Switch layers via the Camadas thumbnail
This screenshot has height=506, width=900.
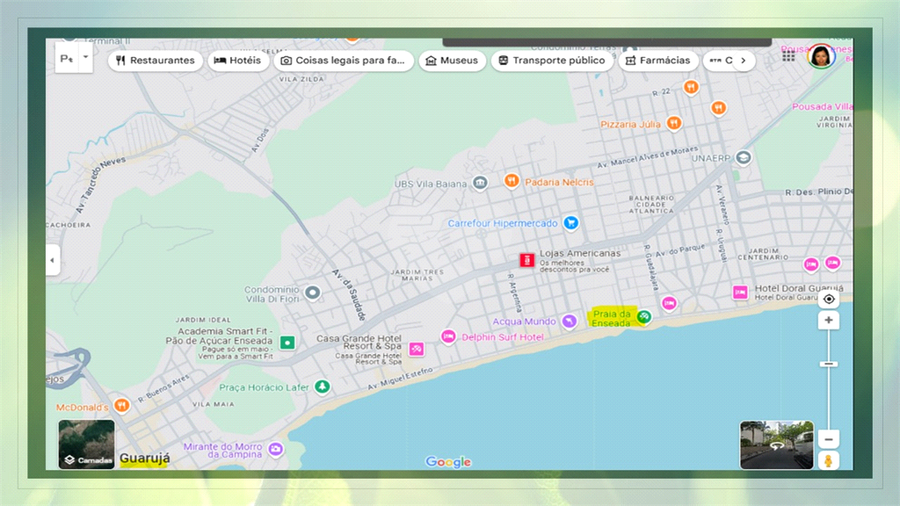87,445
